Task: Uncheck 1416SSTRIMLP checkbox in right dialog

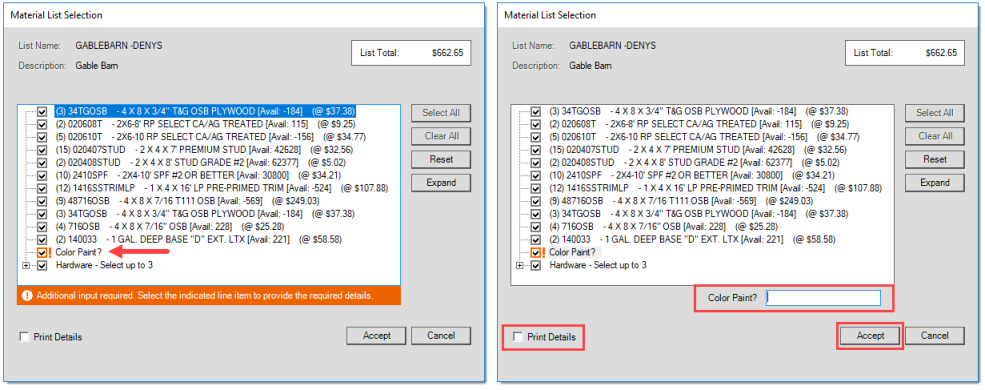Action: (x=536, y=188)
